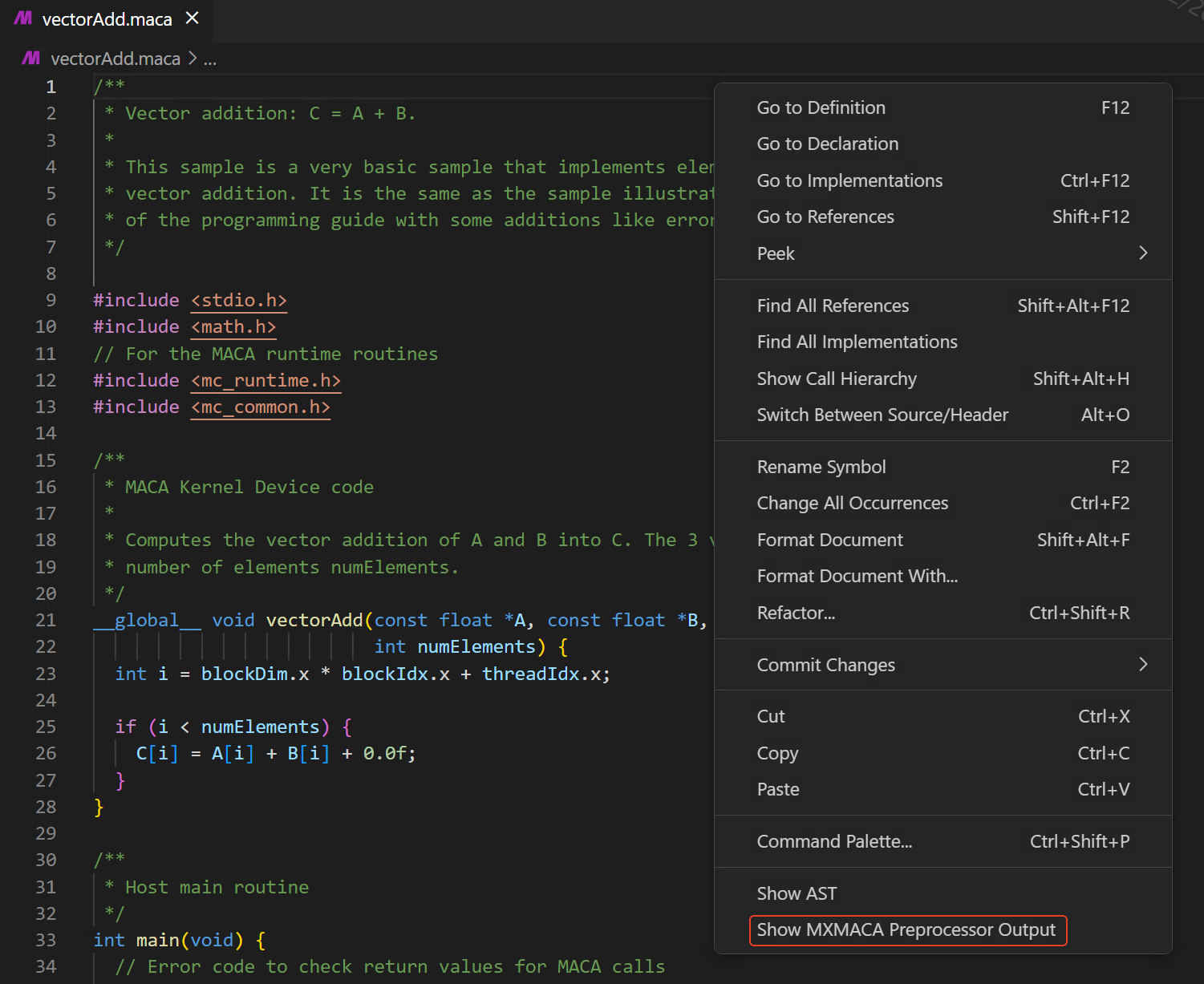Open breadcrumb ellipsis after vectorAdd.maca

210,59
